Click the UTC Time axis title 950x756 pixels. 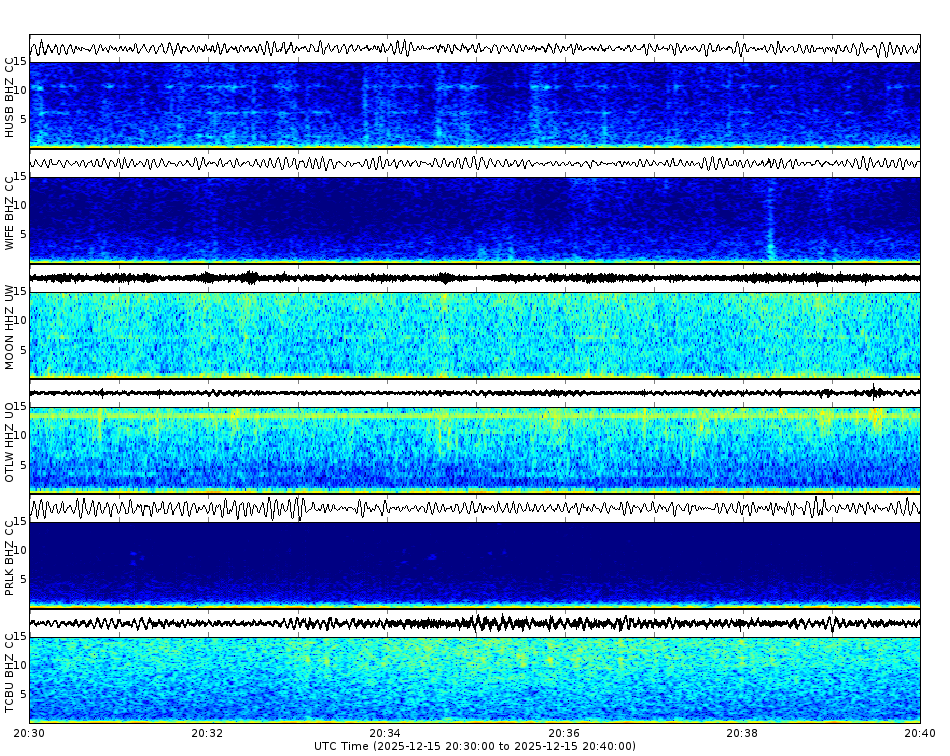pos(475,745)
